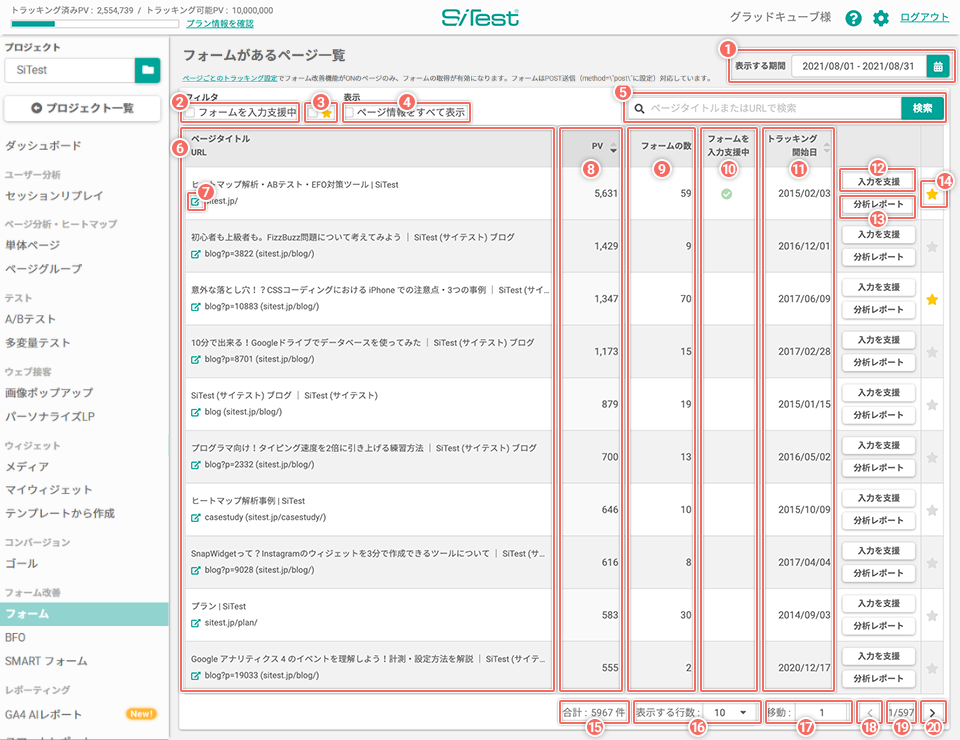Click the help question mark icon
960x740 pixels.
coord(853,18)
